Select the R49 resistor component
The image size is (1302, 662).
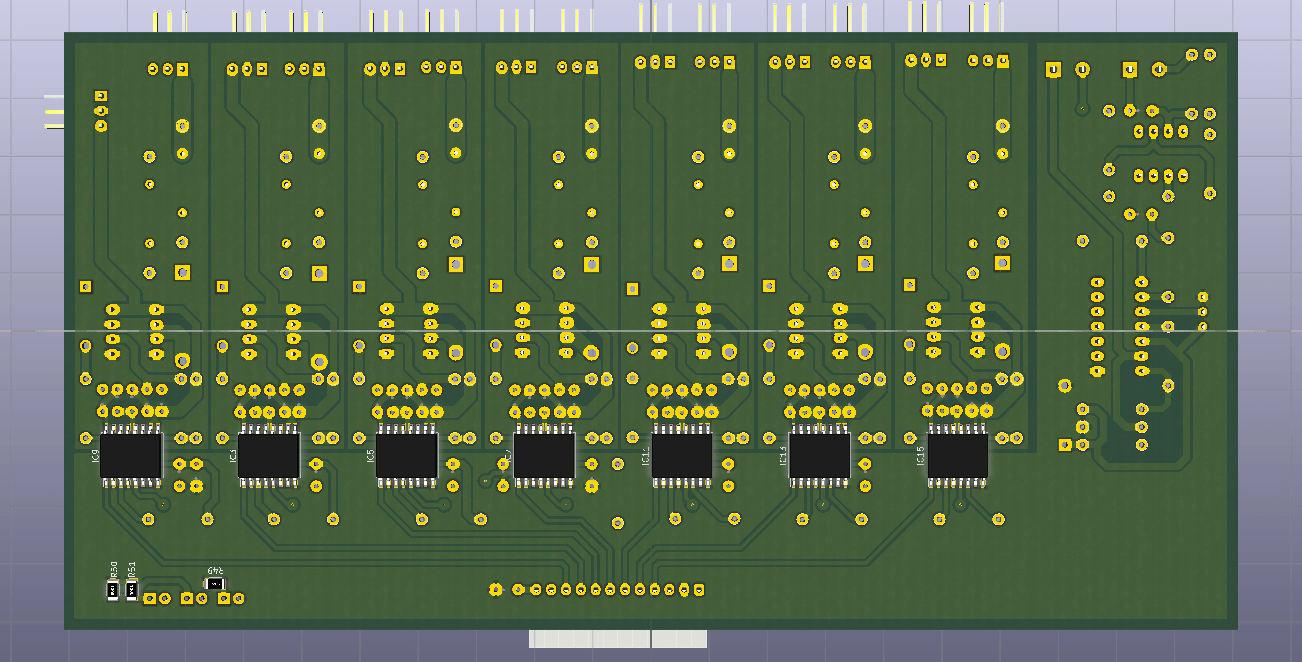(x=215, y=583)
